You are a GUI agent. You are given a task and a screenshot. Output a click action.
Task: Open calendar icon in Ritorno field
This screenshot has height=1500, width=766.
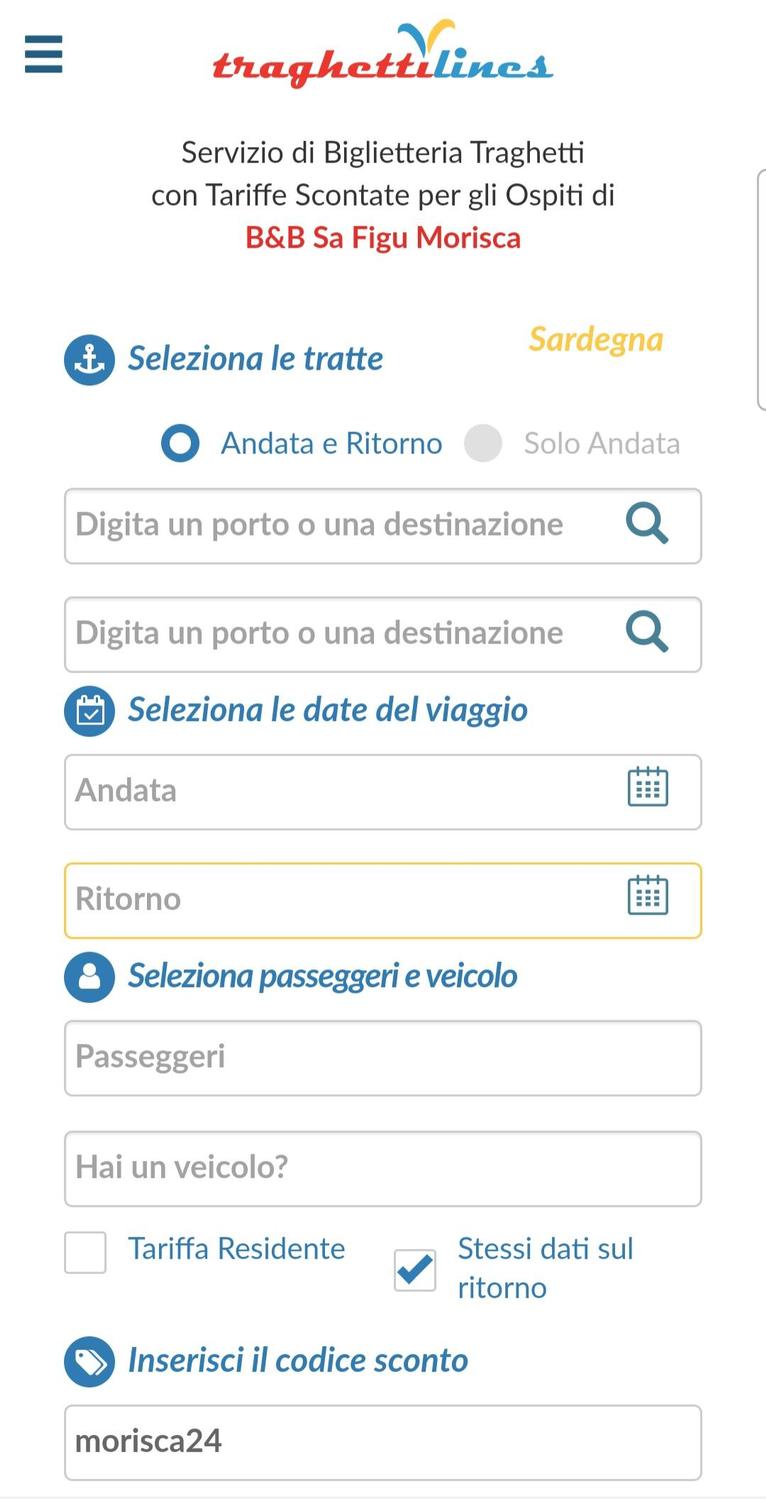pos(648,895)
